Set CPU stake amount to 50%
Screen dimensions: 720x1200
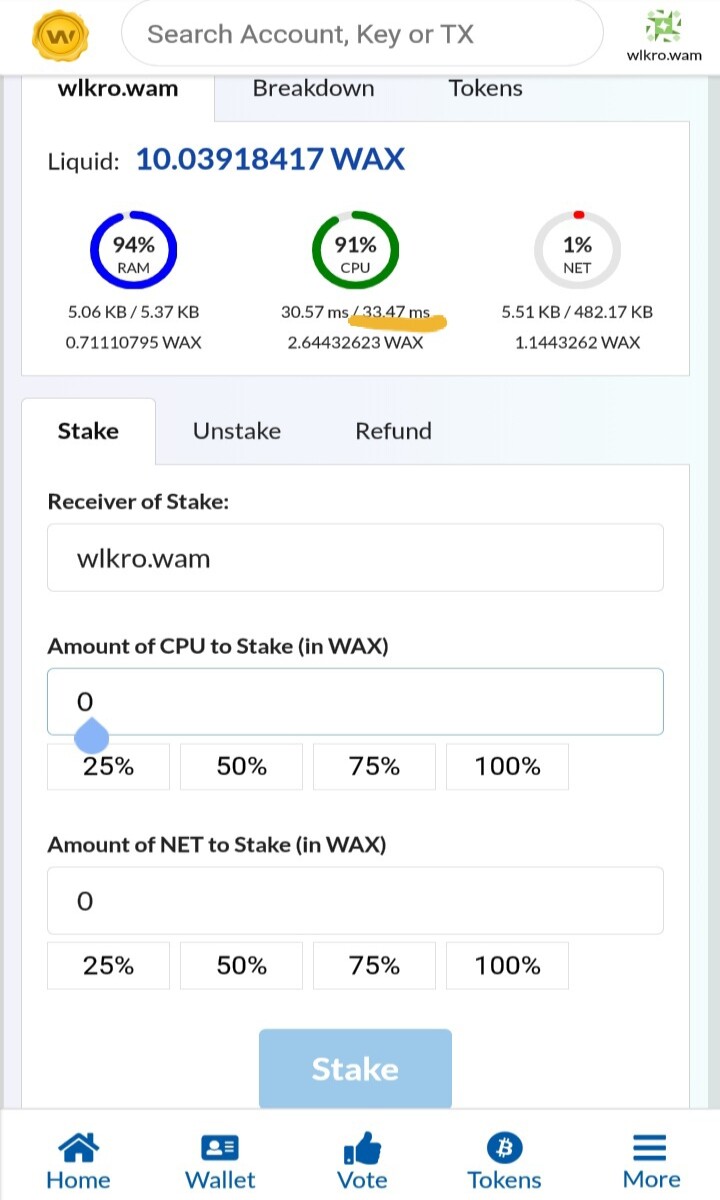pyautogui.click(x=242, y=767)
